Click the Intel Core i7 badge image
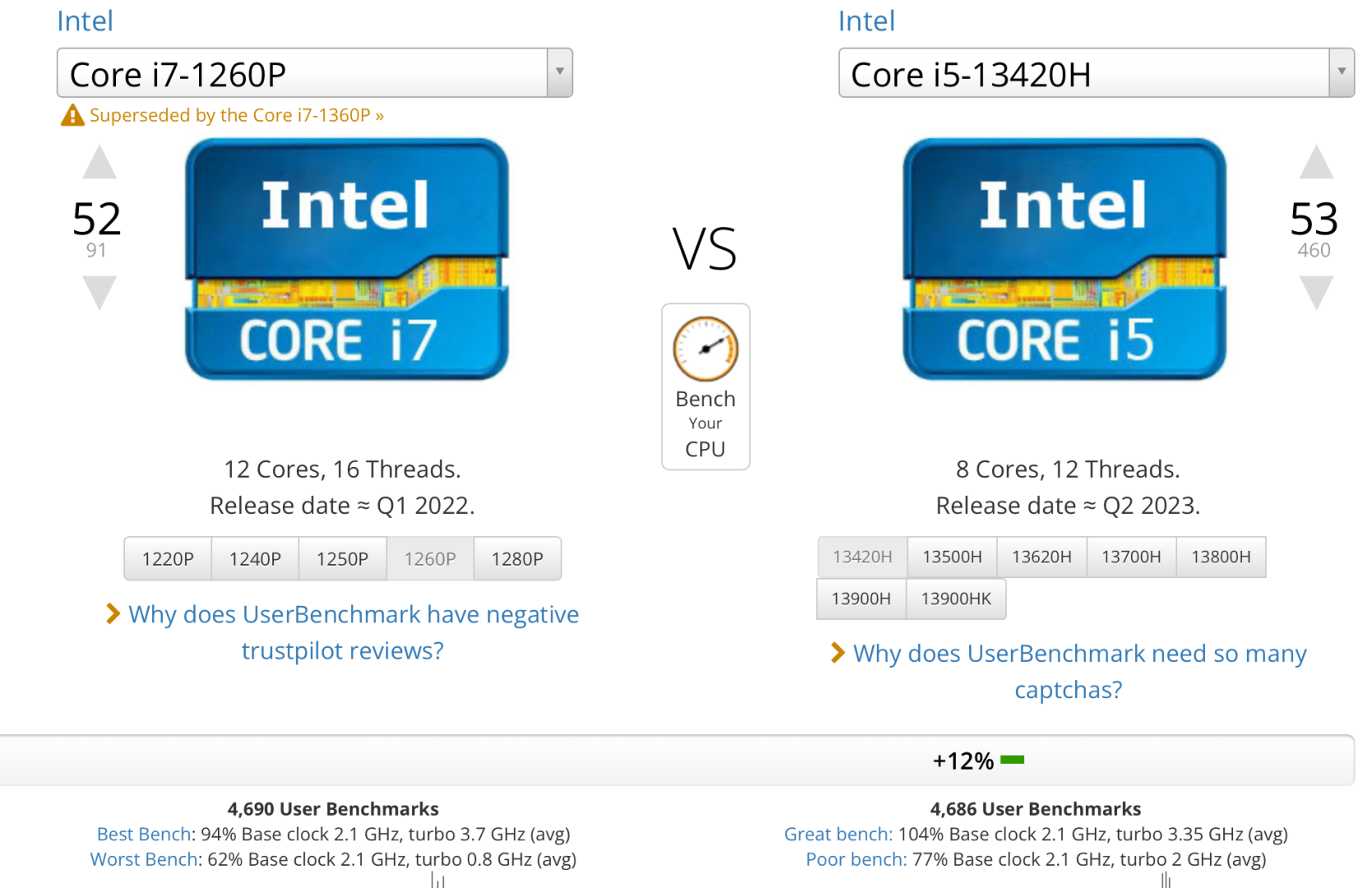This screenshot has height=888, width=1372. (346, 259)
